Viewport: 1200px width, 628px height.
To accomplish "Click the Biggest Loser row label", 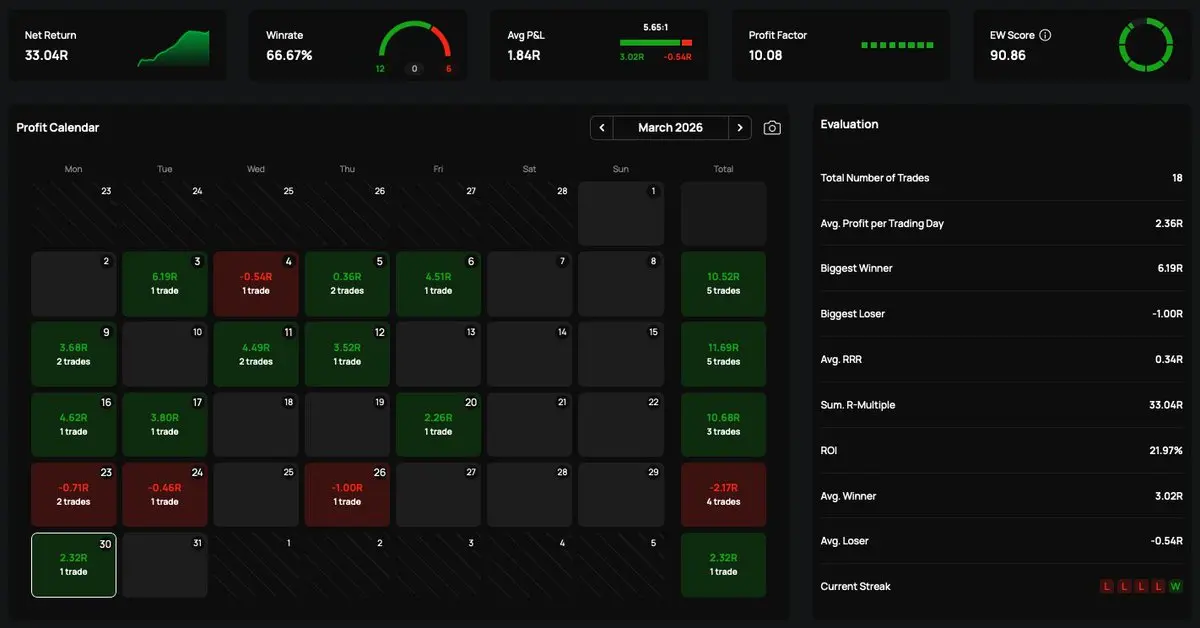I will coord(852,314).
